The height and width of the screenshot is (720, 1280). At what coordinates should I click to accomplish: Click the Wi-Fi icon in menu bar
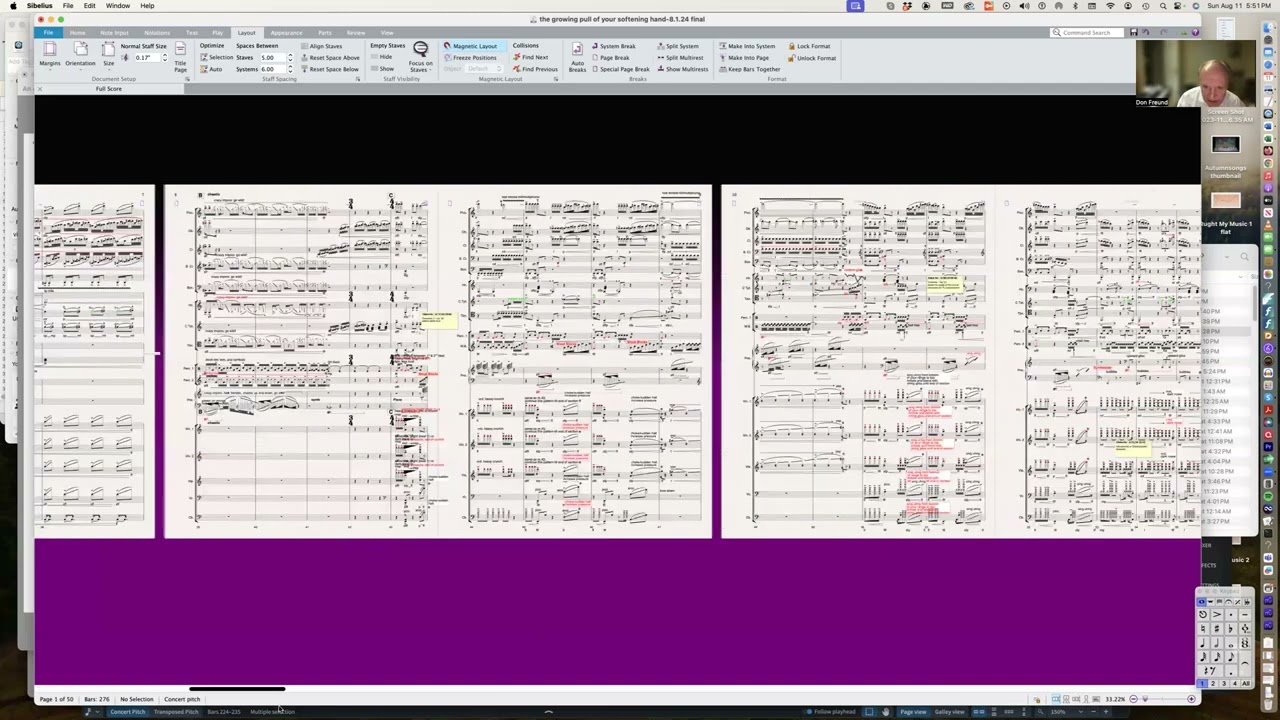1110,6
